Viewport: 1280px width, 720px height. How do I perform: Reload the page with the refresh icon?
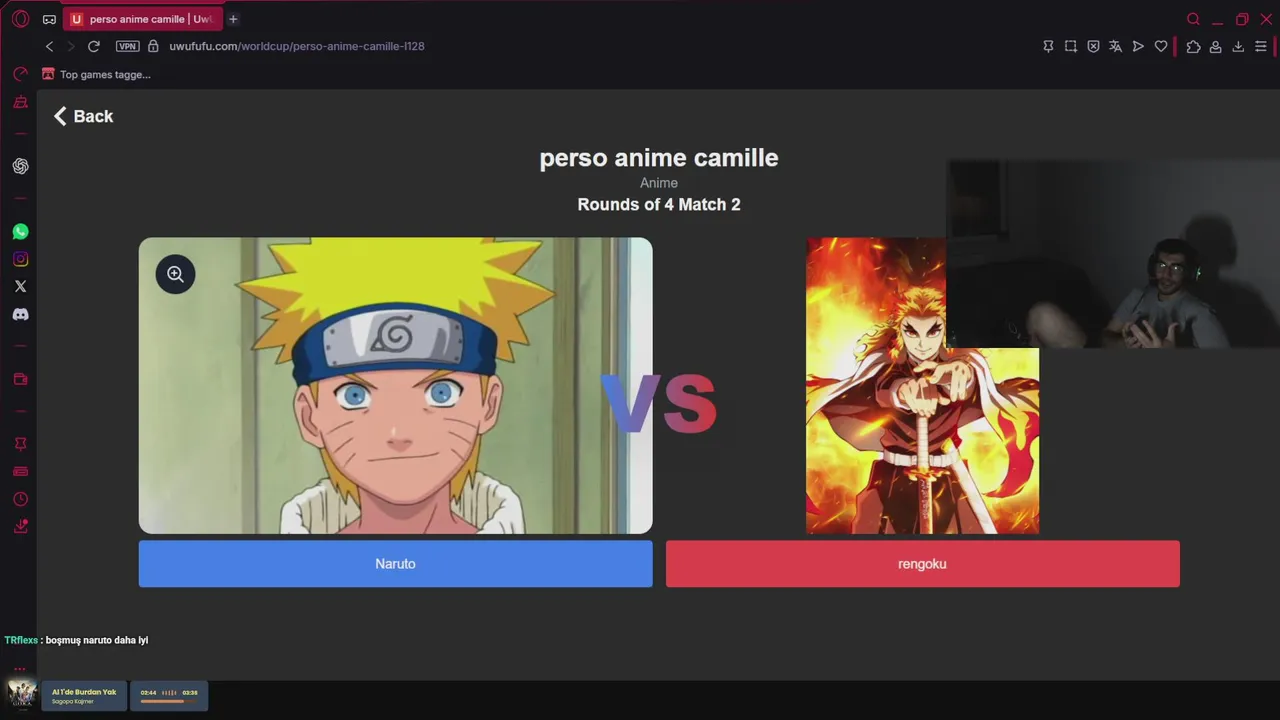94,46
